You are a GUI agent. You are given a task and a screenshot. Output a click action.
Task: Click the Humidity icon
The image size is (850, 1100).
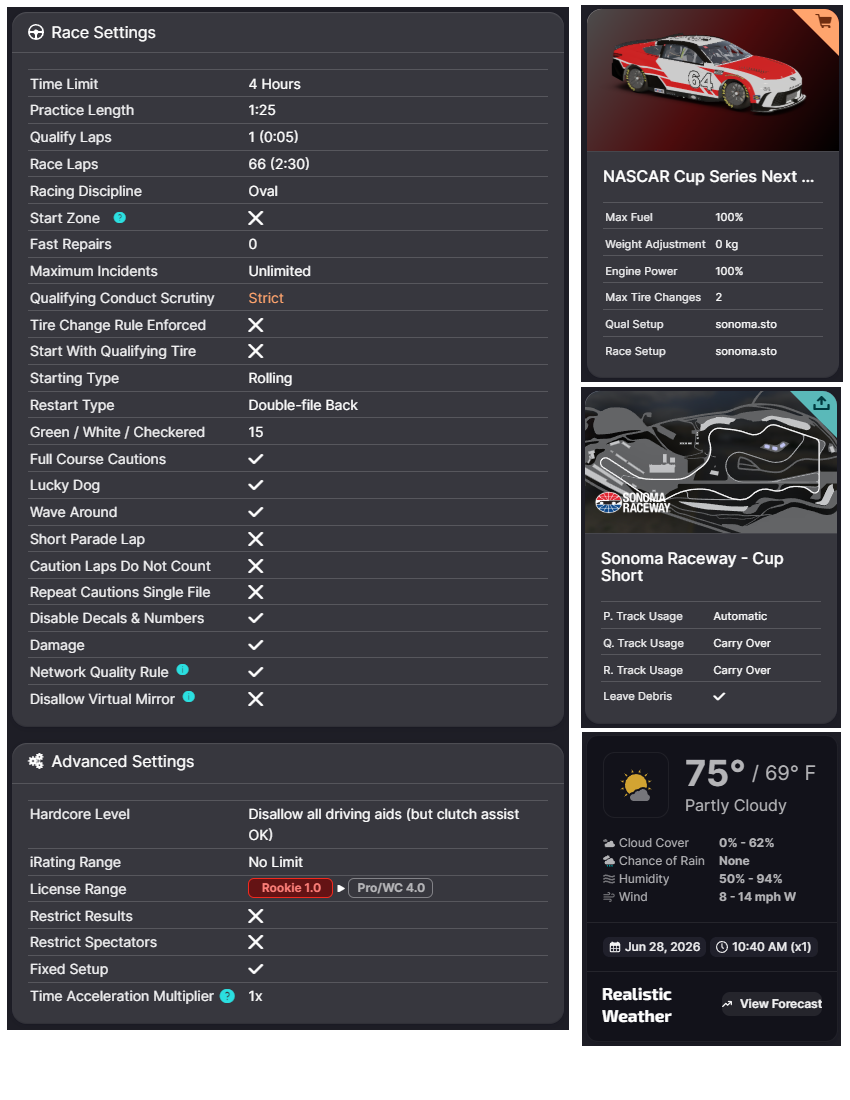pos(609,879)
